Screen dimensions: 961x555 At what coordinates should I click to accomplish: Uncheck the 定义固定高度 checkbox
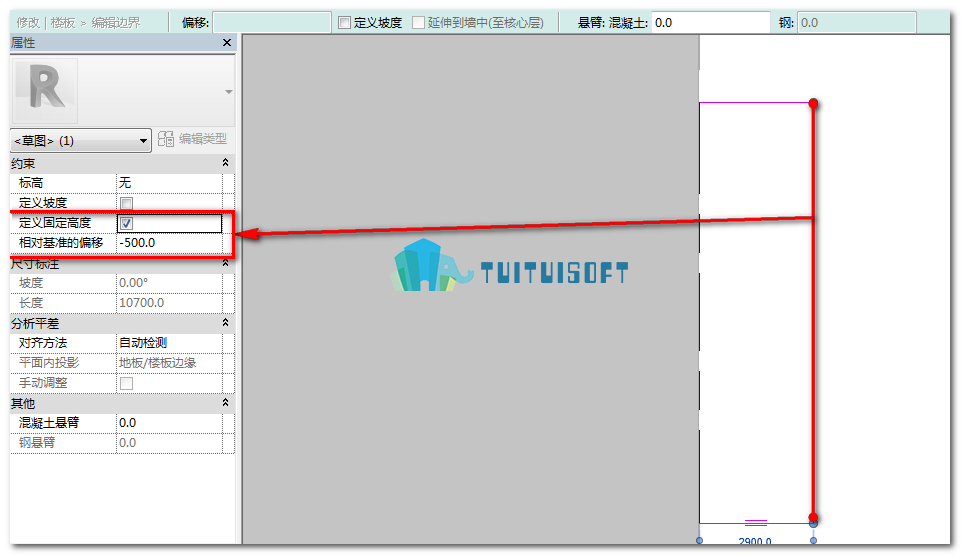126,223
